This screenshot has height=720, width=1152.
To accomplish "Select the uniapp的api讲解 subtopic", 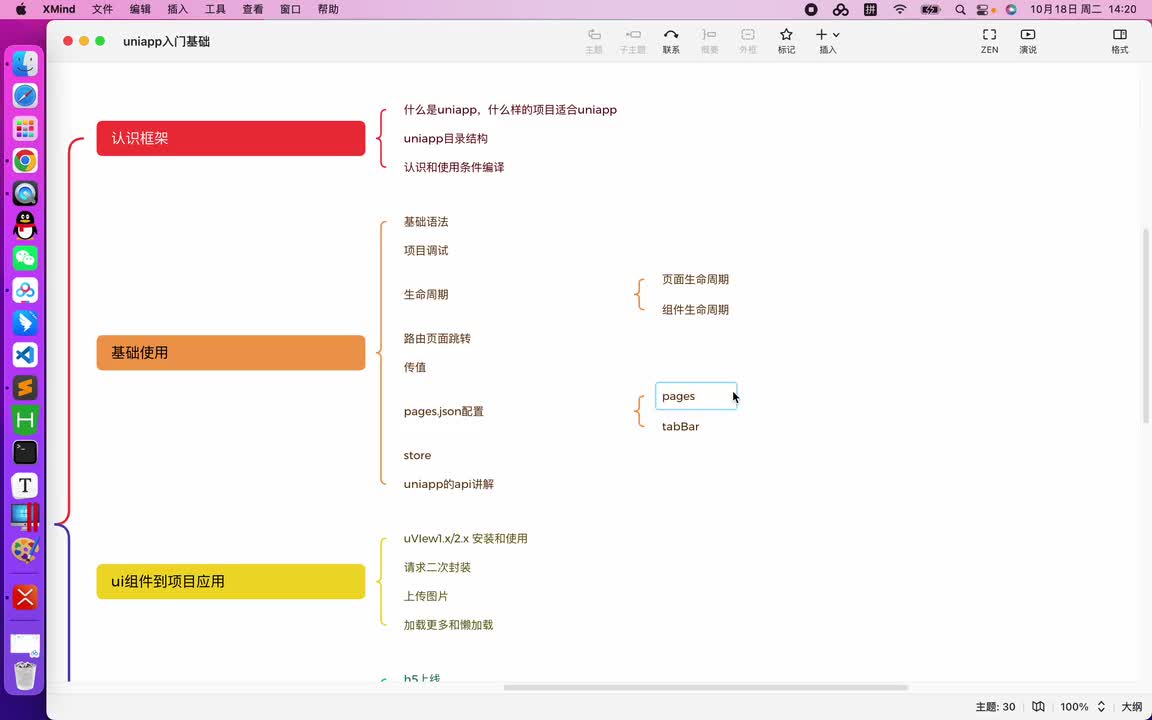I will point(449,484).
